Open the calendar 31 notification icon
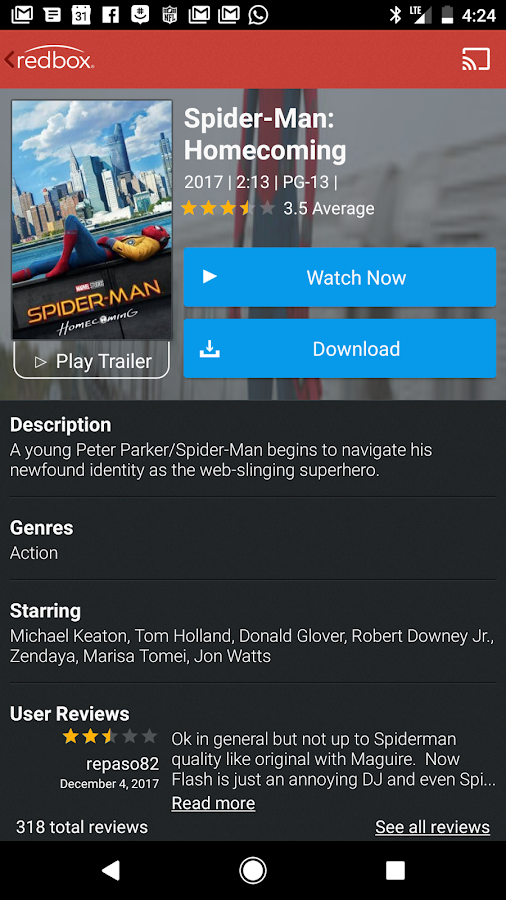506x900 pixels. click(x=81, y=15)
